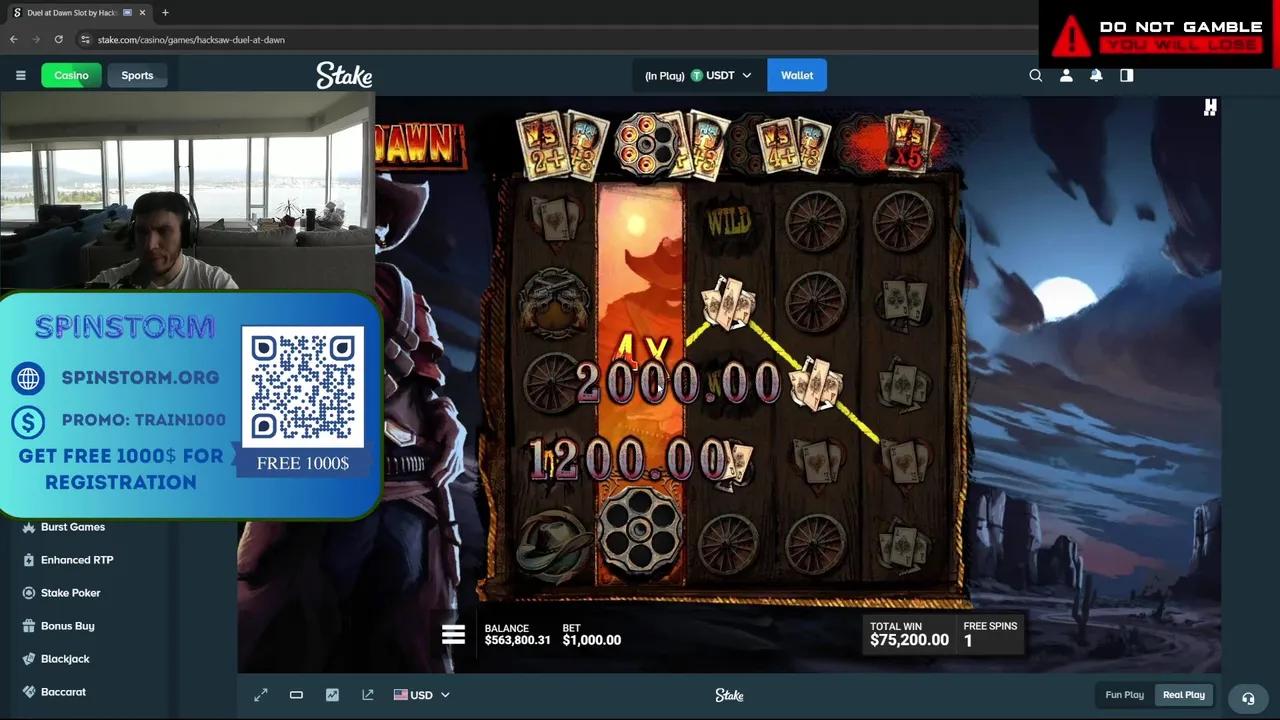This screenshot has height=720, width=1280.
Task: Open live support headset icon
Action: pyautogui.click(x=1248, y=698)
